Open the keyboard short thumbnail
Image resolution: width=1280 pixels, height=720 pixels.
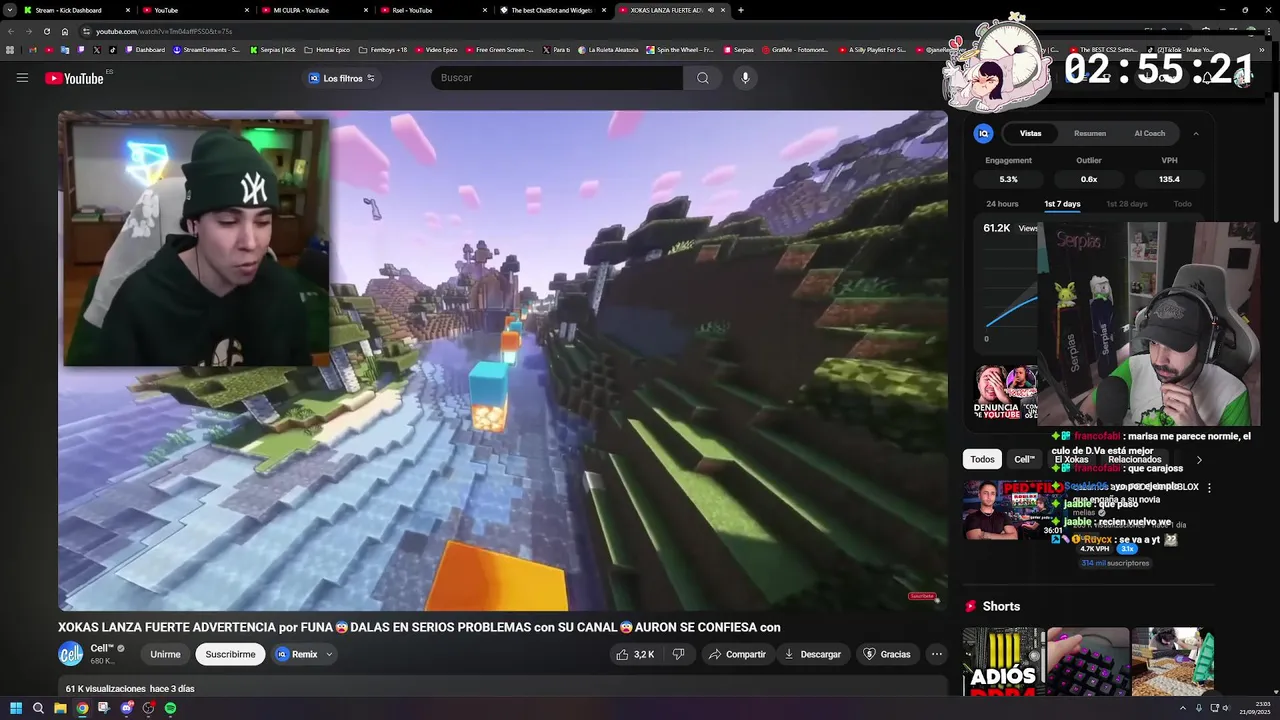[1087, 661]
